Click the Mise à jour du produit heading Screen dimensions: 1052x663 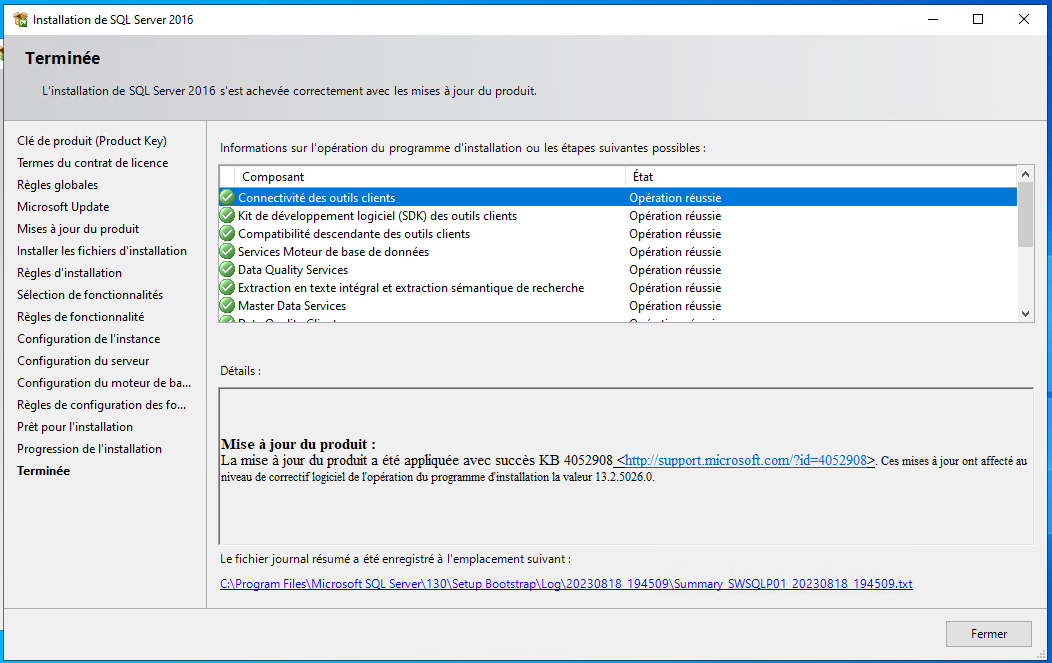click(x=299, y=444)
